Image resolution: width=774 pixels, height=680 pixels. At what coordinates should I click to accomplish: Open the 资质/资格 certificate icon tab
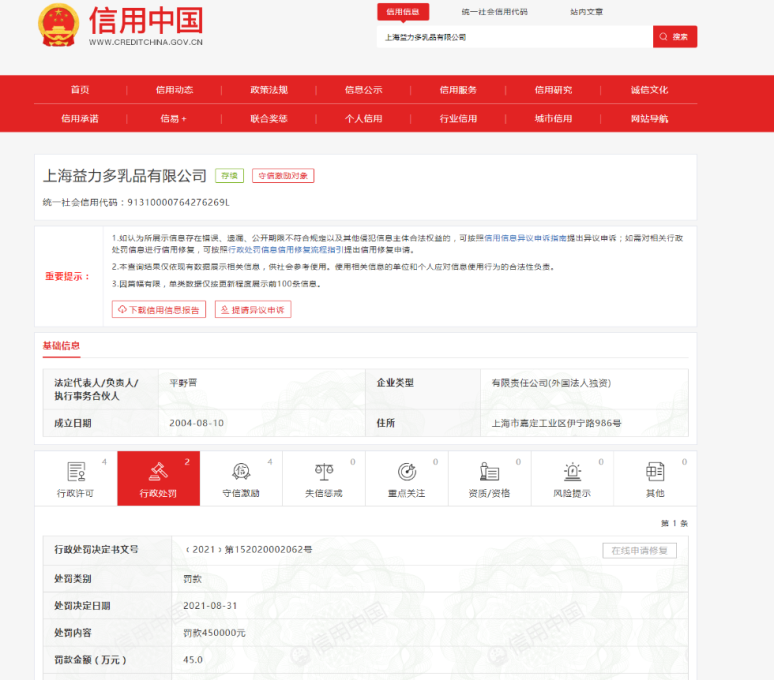(x=489, y=478)
